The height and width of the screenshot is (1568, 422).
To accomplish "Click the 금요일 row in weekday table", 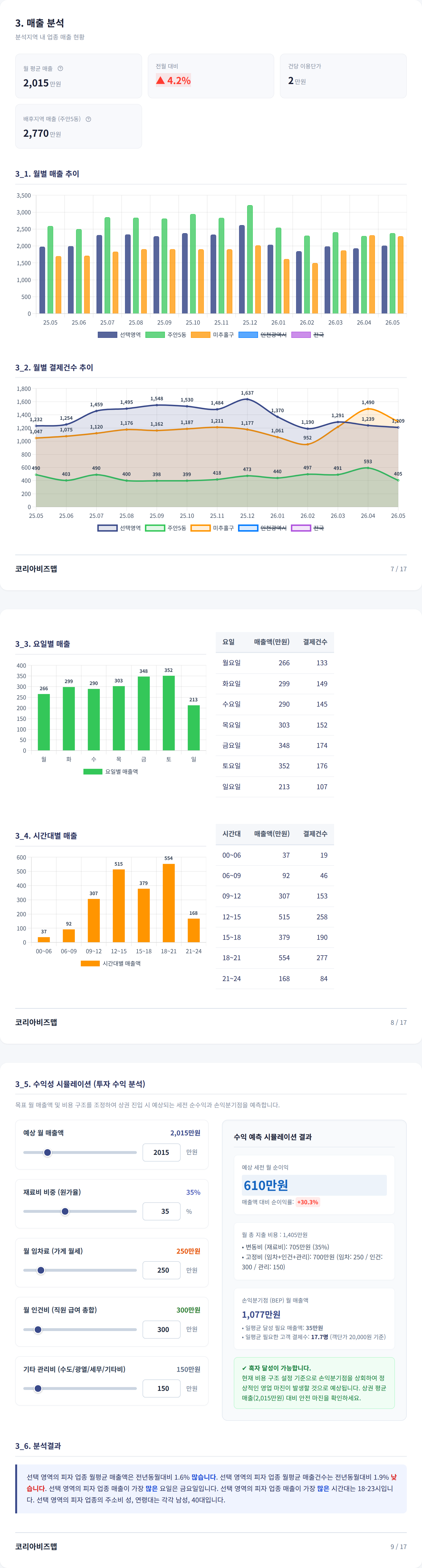I will pos(275,745).
